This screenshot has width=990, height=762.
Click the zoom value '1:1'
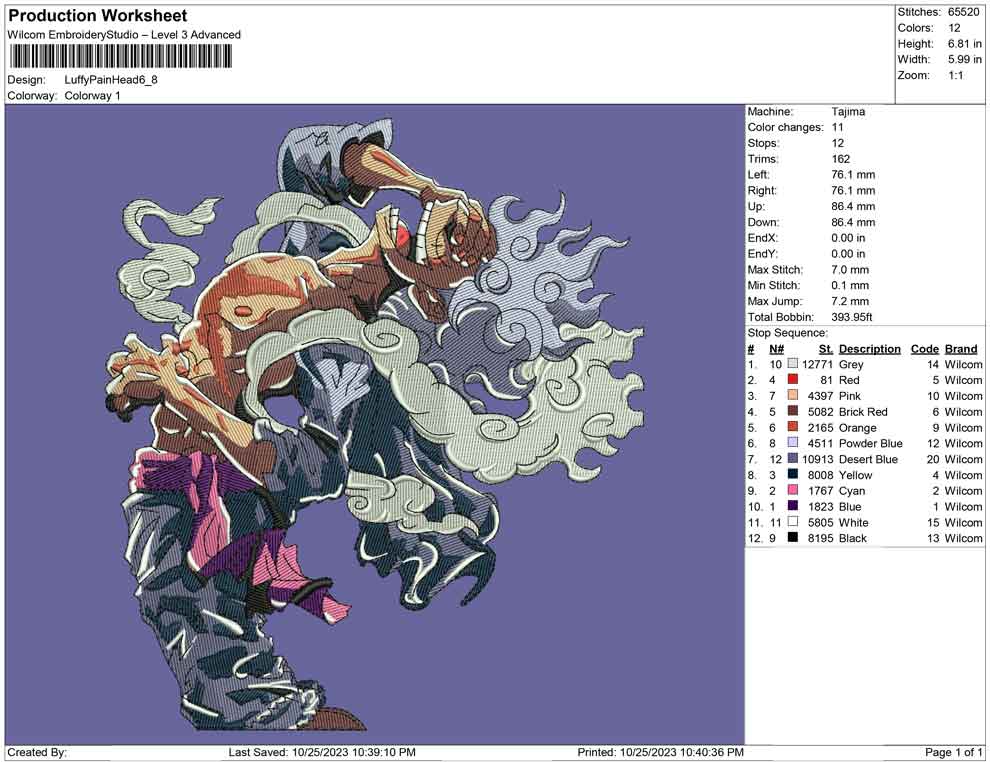point(955,75)
